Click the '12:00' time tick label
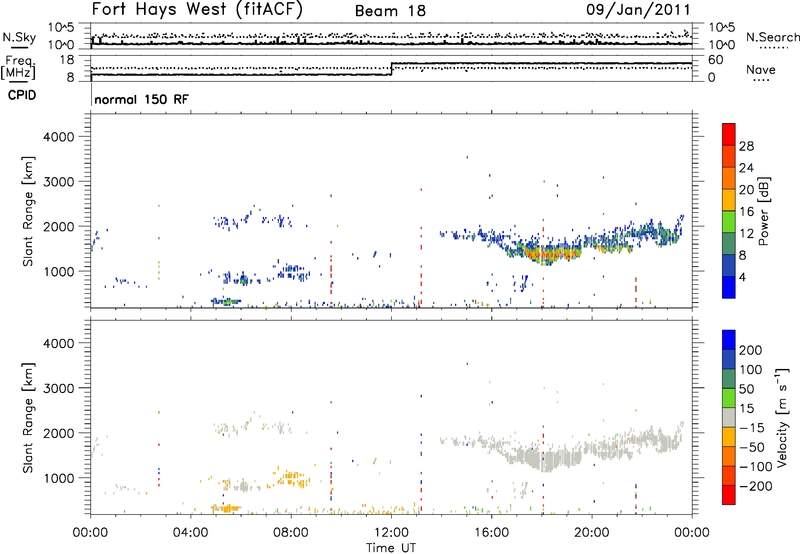 point(391,533)
